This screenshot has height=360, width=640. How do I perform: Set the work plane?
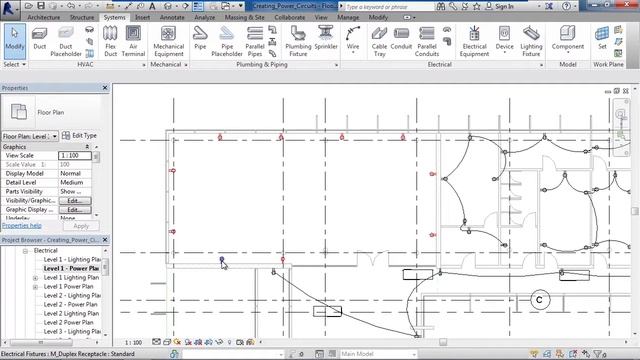click(x=602, y=39)
